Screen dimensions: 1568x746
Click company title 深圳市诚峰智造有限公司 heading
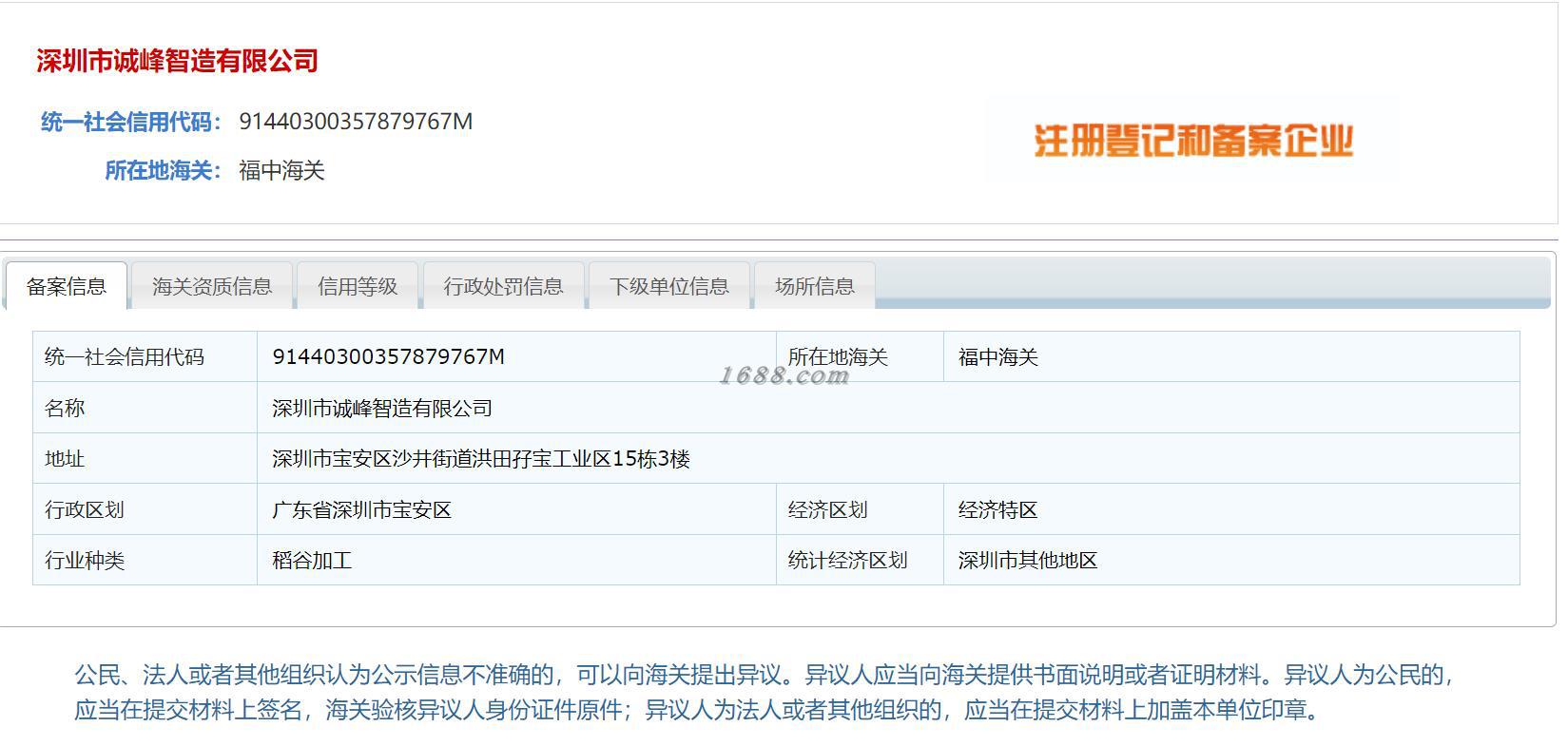[178, 61]
